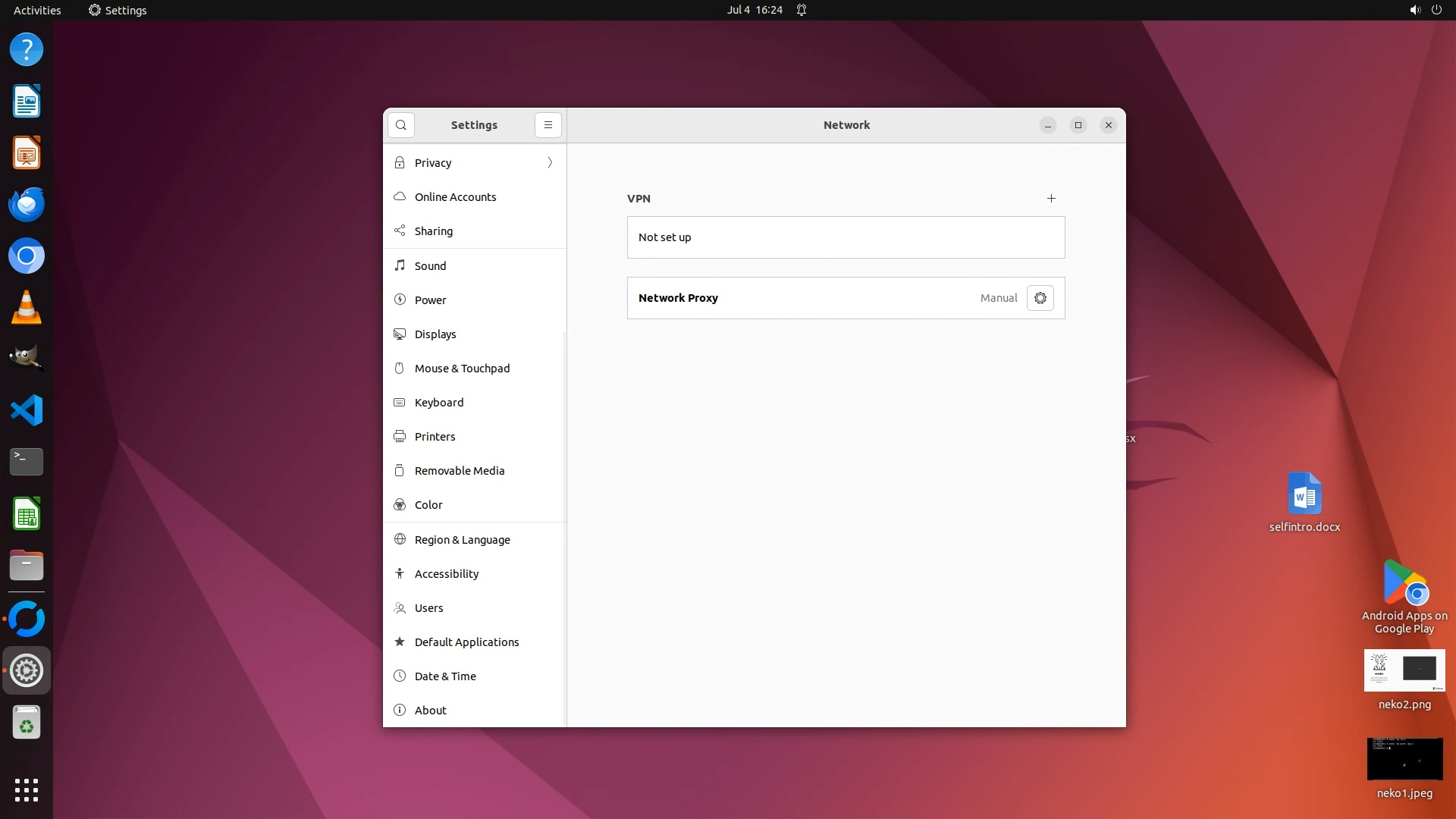Add a new VPN connection

(1051, 199)
